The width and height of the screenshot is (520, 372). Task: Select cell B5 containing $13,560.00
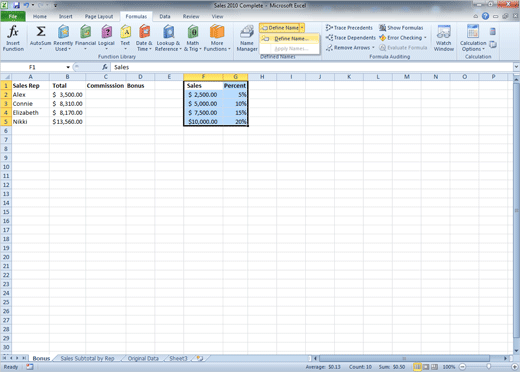[x=67, y=122]
